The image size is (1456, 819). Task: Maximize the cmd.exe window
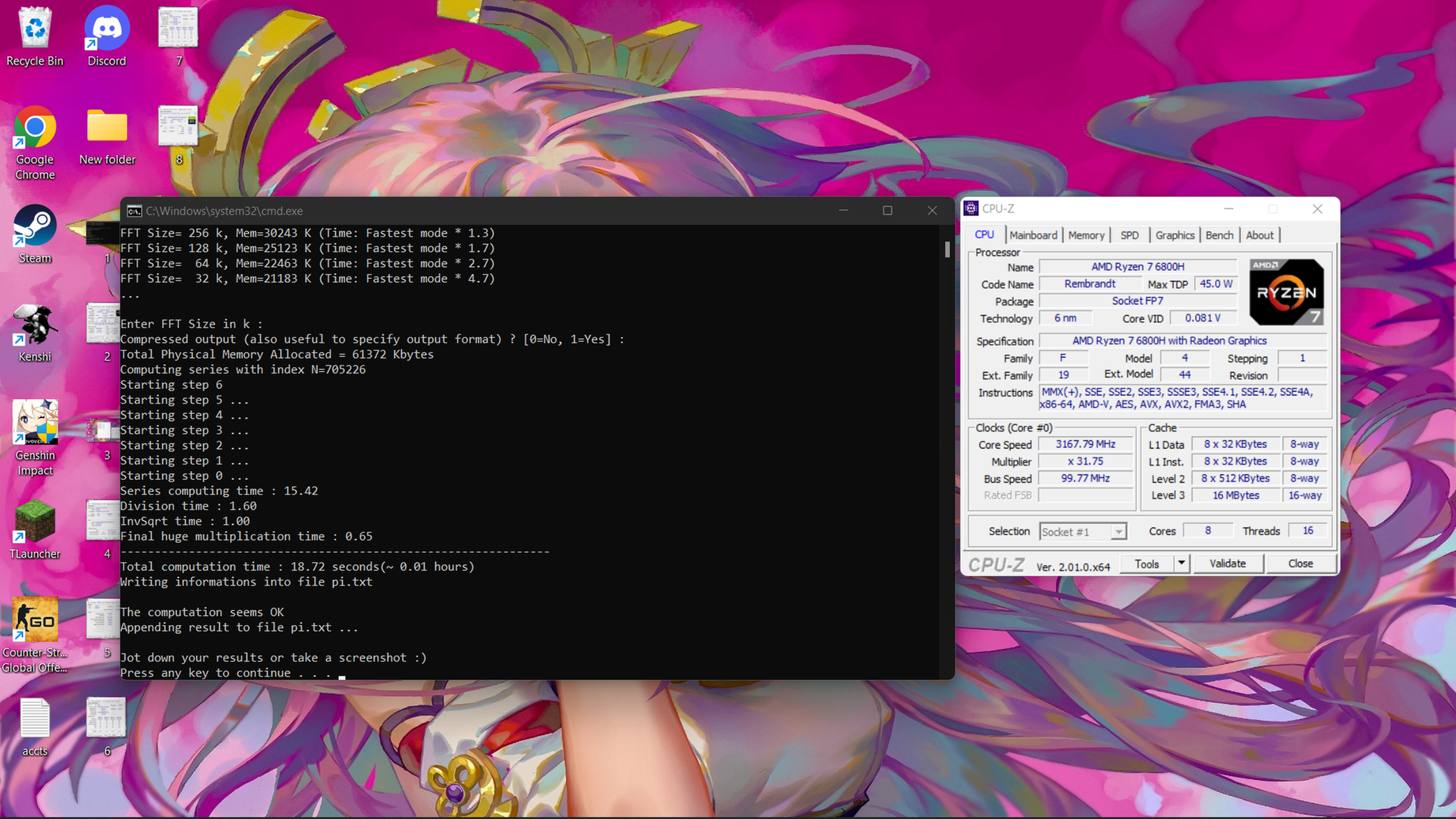(887, 211)
